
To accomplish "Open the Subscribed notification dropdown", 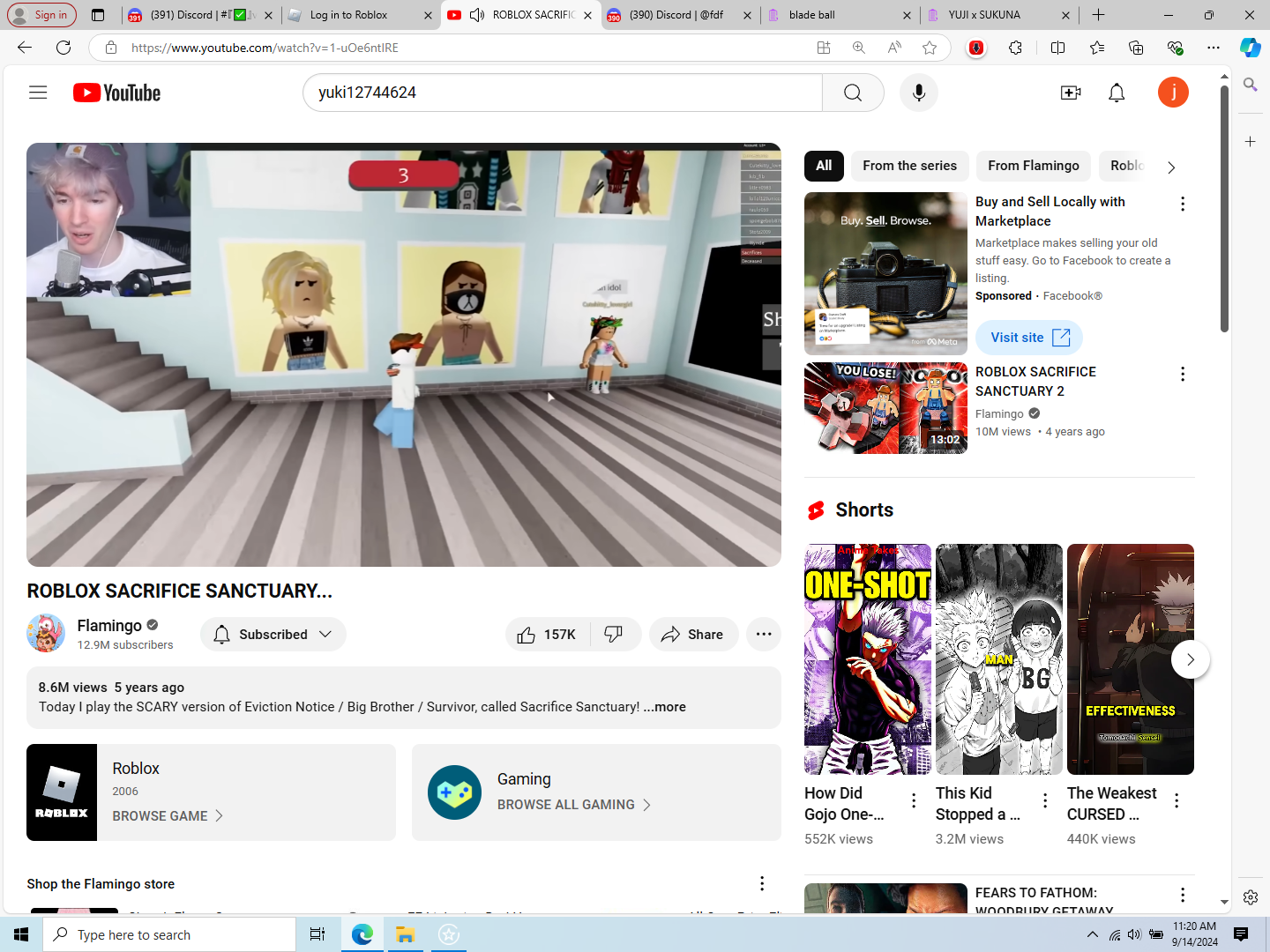I will [273, 635].
